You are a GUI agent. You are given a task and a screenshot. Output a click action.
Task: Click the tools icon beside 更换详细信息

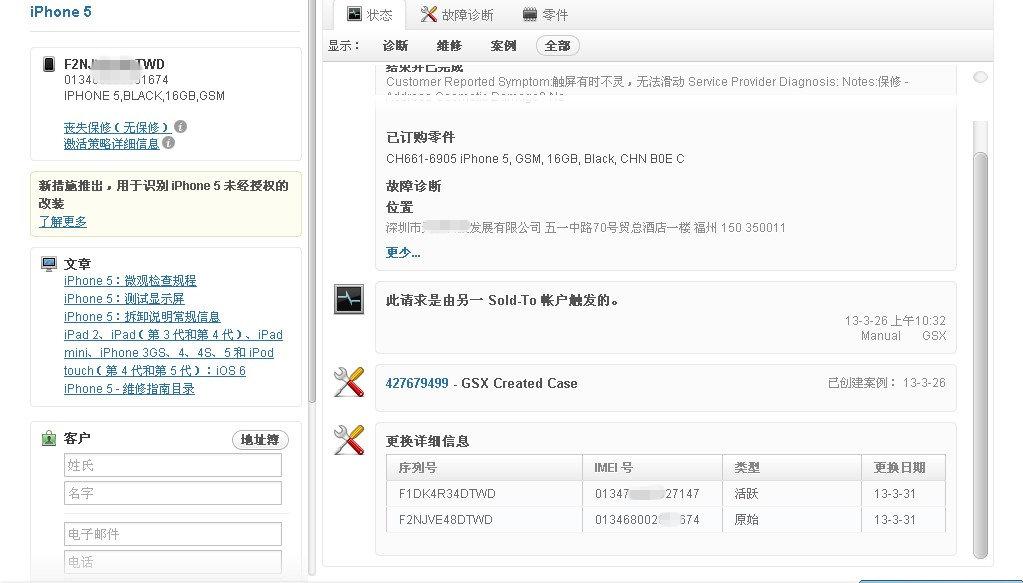tap(349, 440)
